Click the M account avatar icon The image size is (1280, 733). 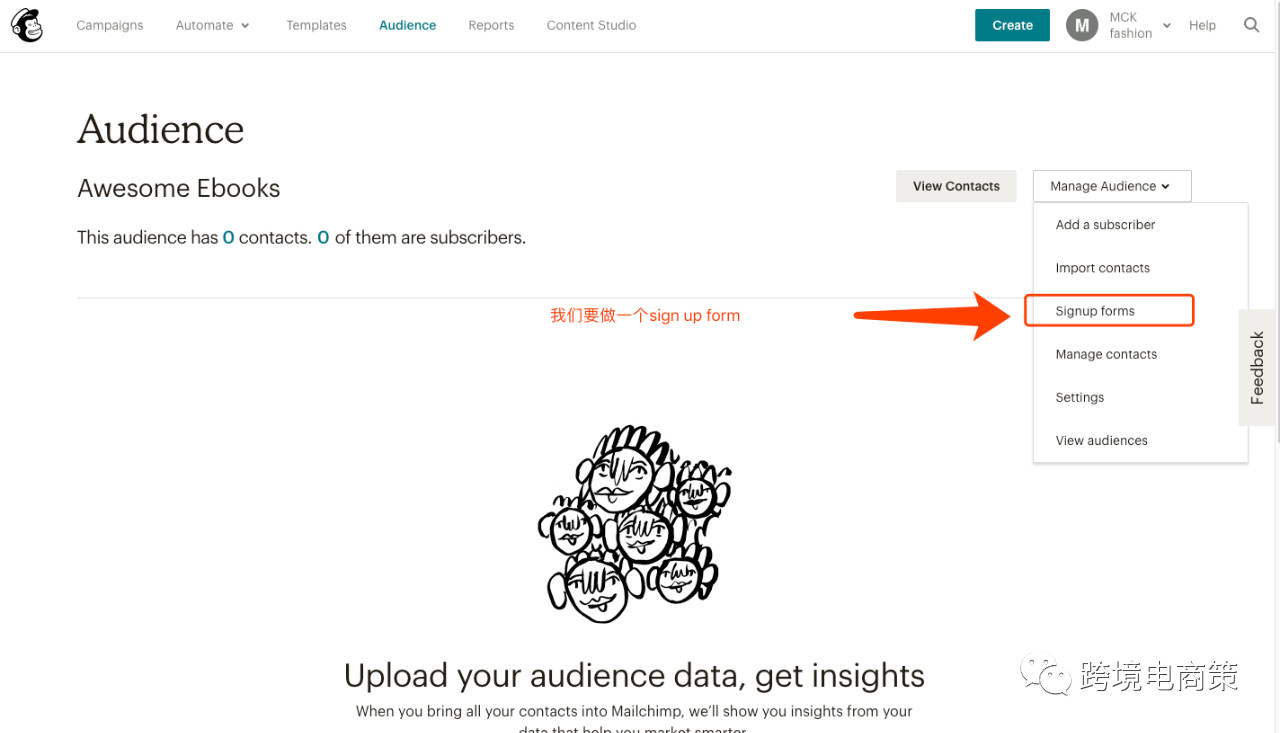pyautogui.click(x=1082, y=25)
